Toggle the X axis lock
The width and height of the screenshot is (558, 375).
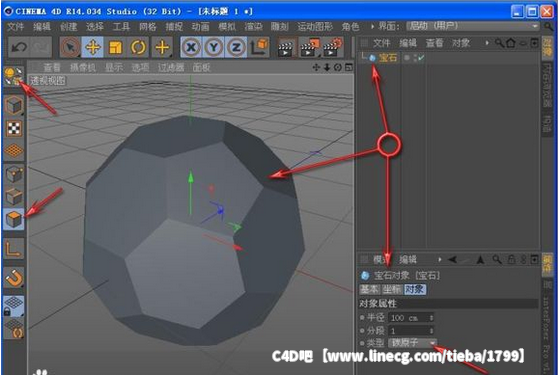click(191, 47)
